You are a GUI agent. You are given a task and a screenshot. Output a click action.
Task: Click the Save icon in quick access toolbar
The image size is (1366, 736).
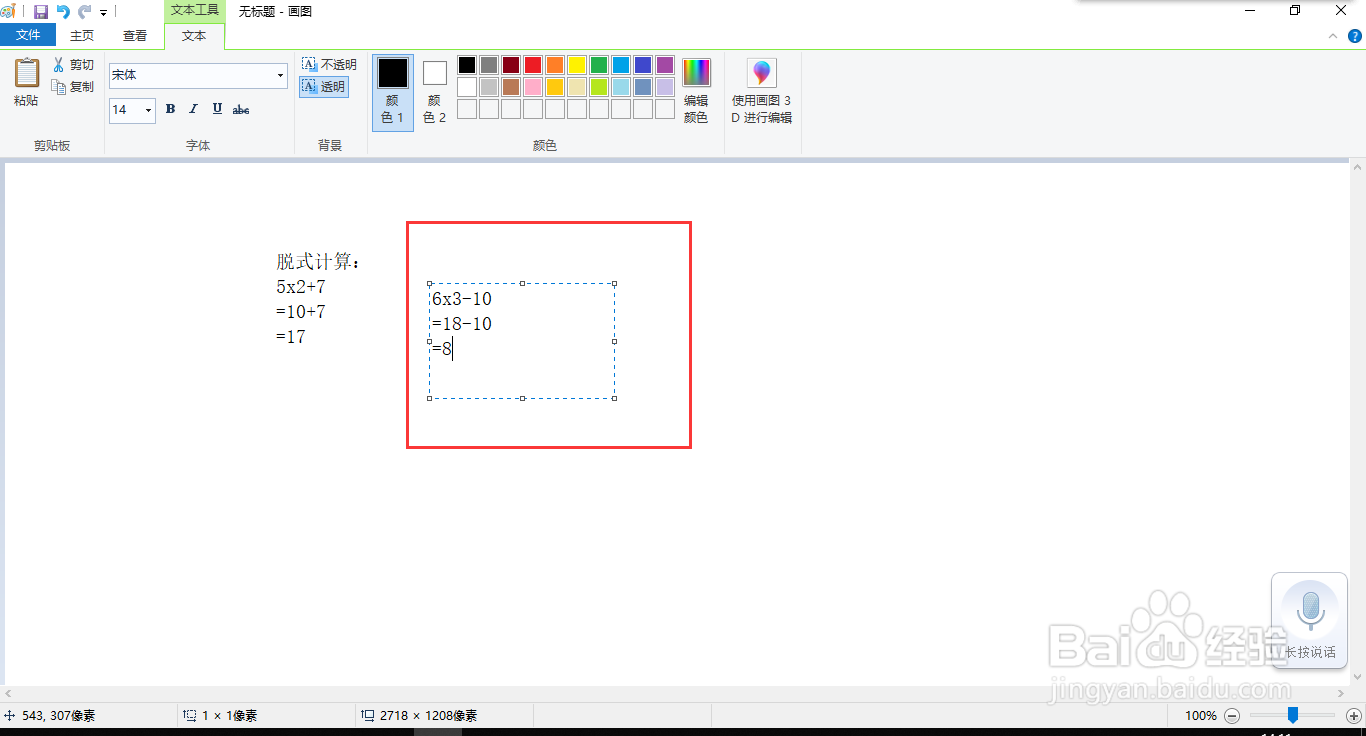click(x=41, y=12)
